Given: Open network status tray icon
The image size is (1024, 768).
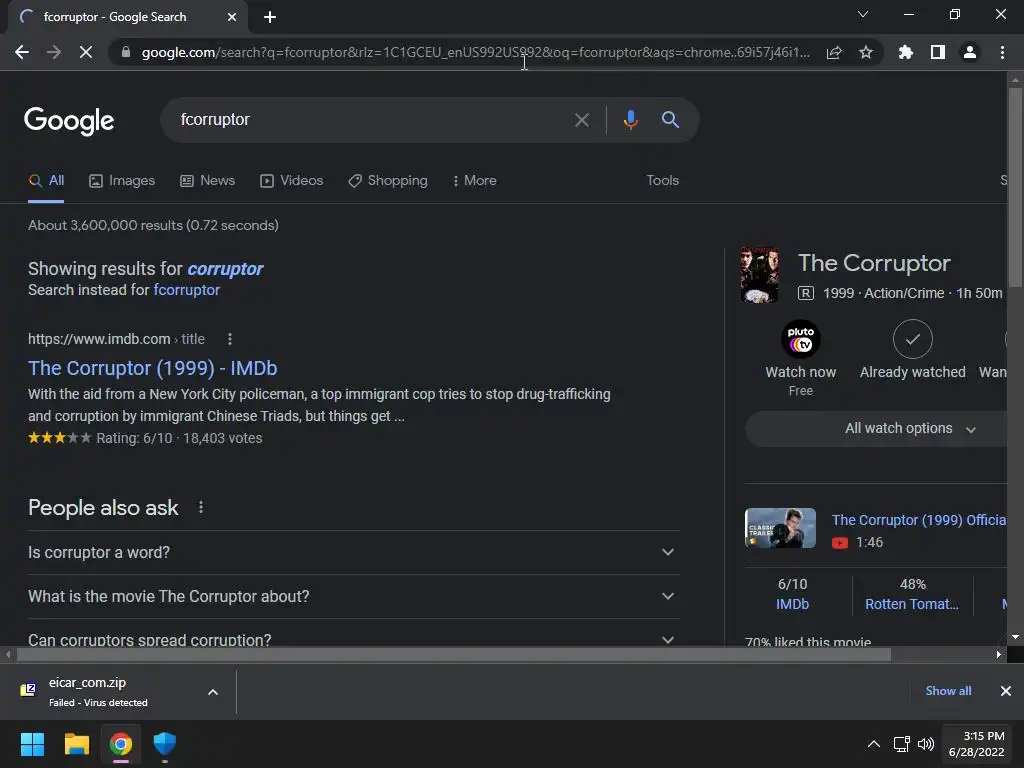Looking at the screenshot, I should 901,744.
